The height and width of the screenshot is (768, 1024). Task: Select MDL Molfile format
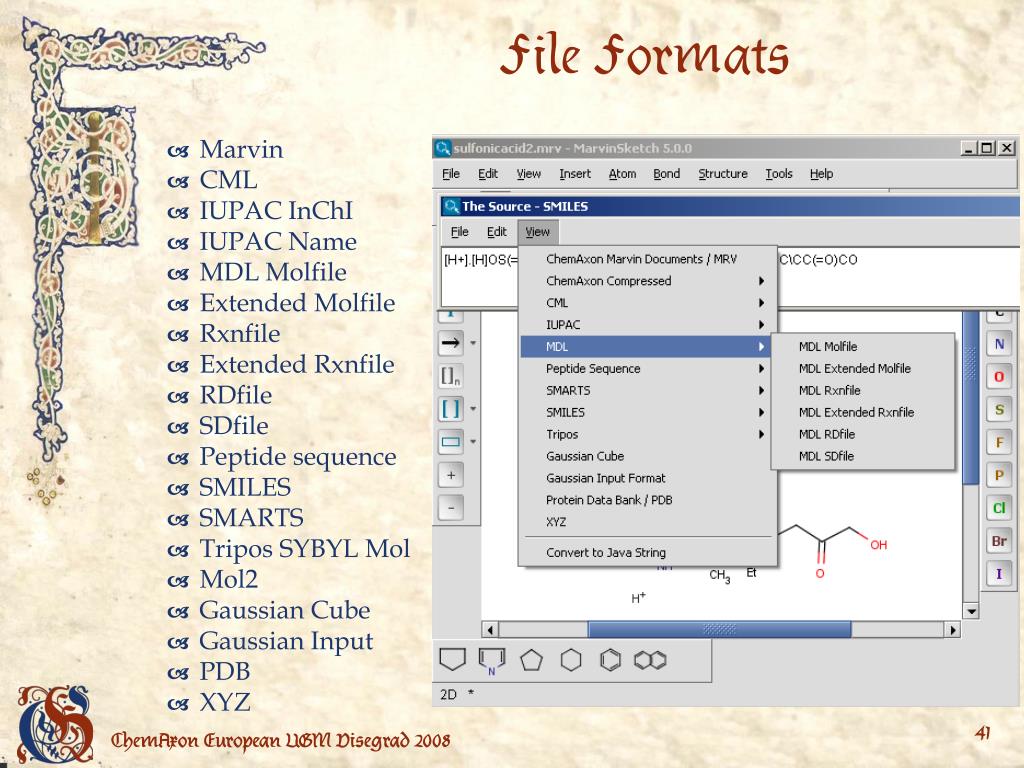(x=863, y=347)
